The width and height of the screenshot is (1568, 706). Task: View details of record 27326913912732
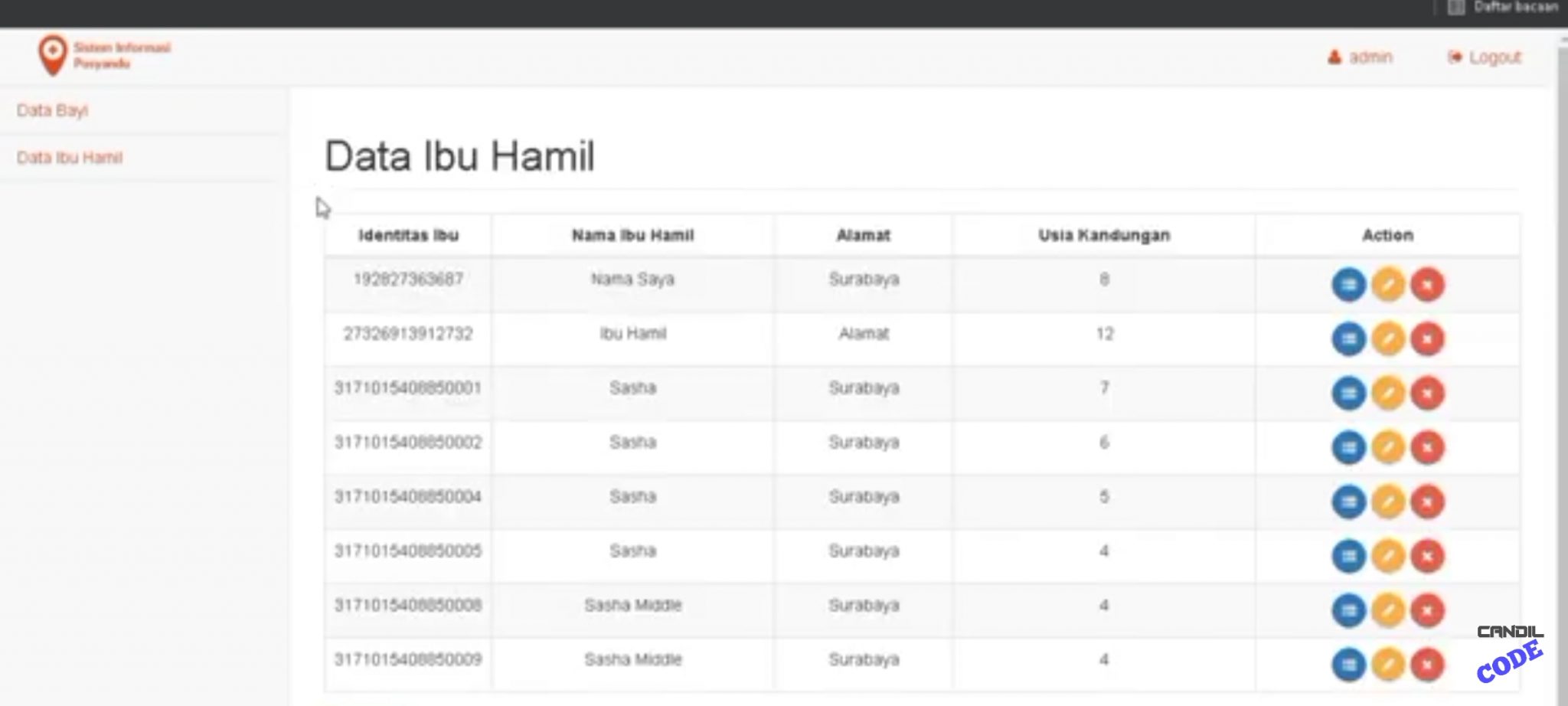click(1350, 338)
